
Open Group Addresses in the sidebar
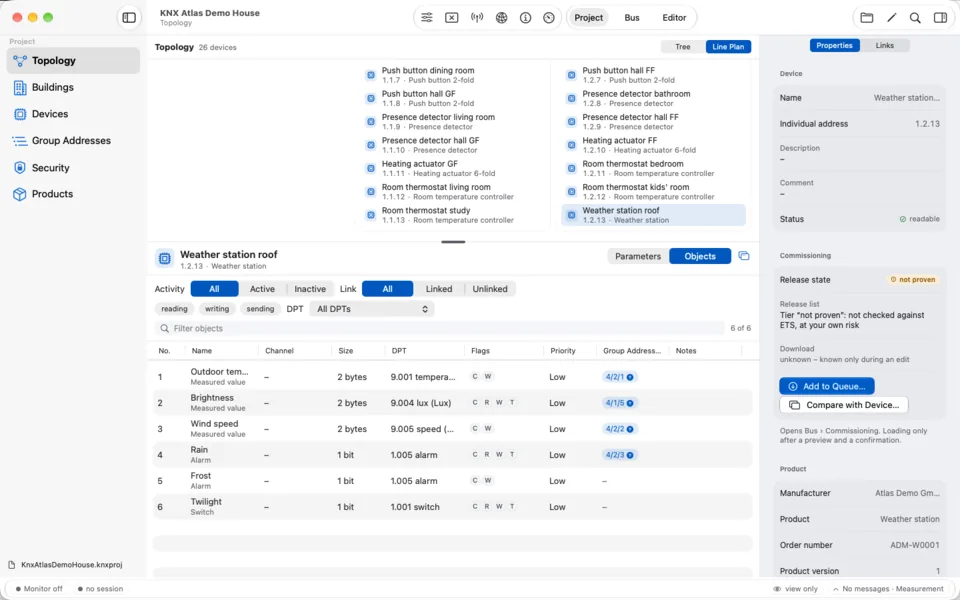73,141
